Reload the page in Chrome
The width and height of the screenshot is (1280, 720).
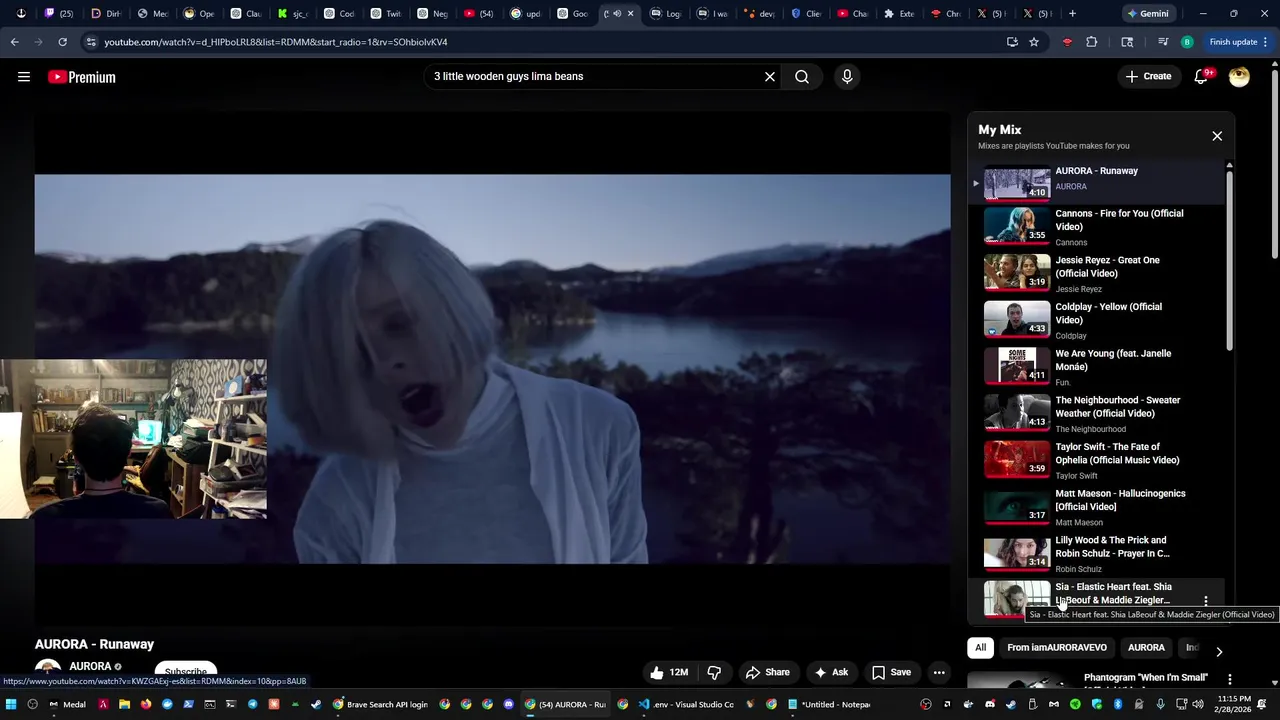click(x=62, y=42)
